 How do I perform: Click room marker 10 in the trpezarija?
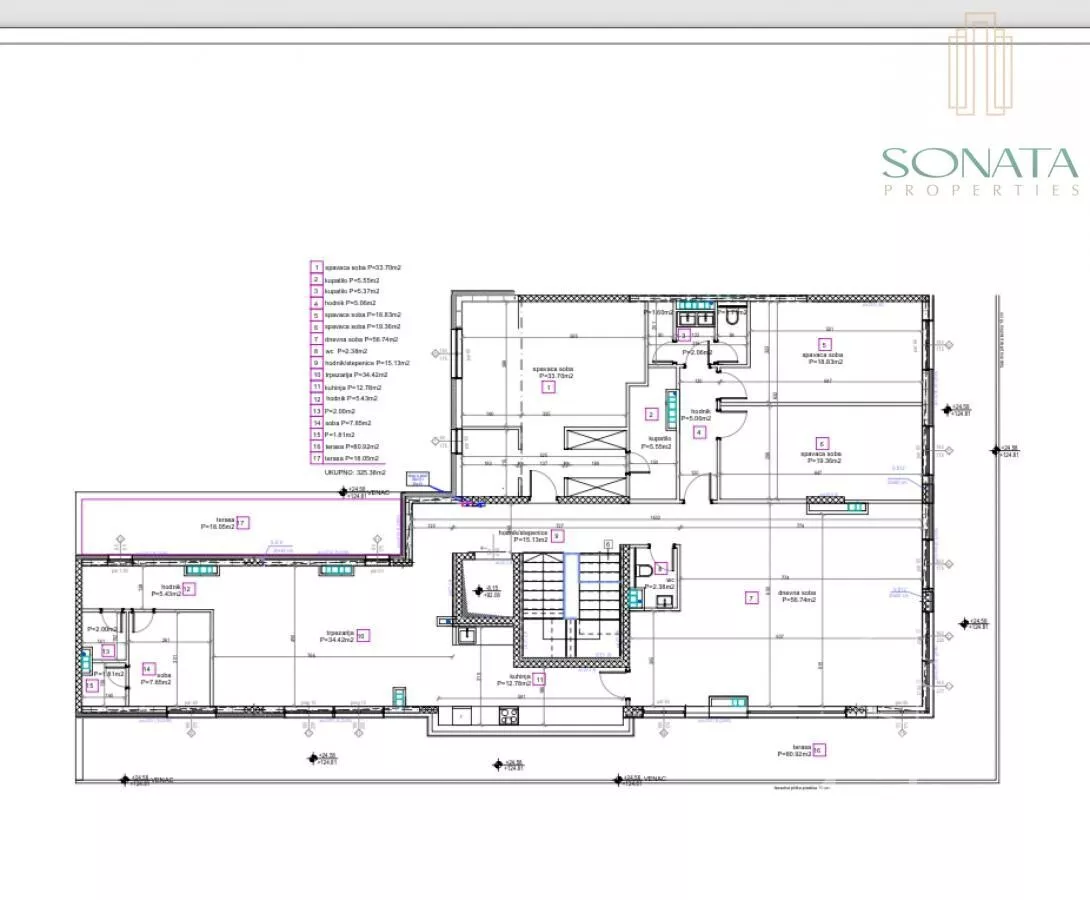tap(362, 634)
